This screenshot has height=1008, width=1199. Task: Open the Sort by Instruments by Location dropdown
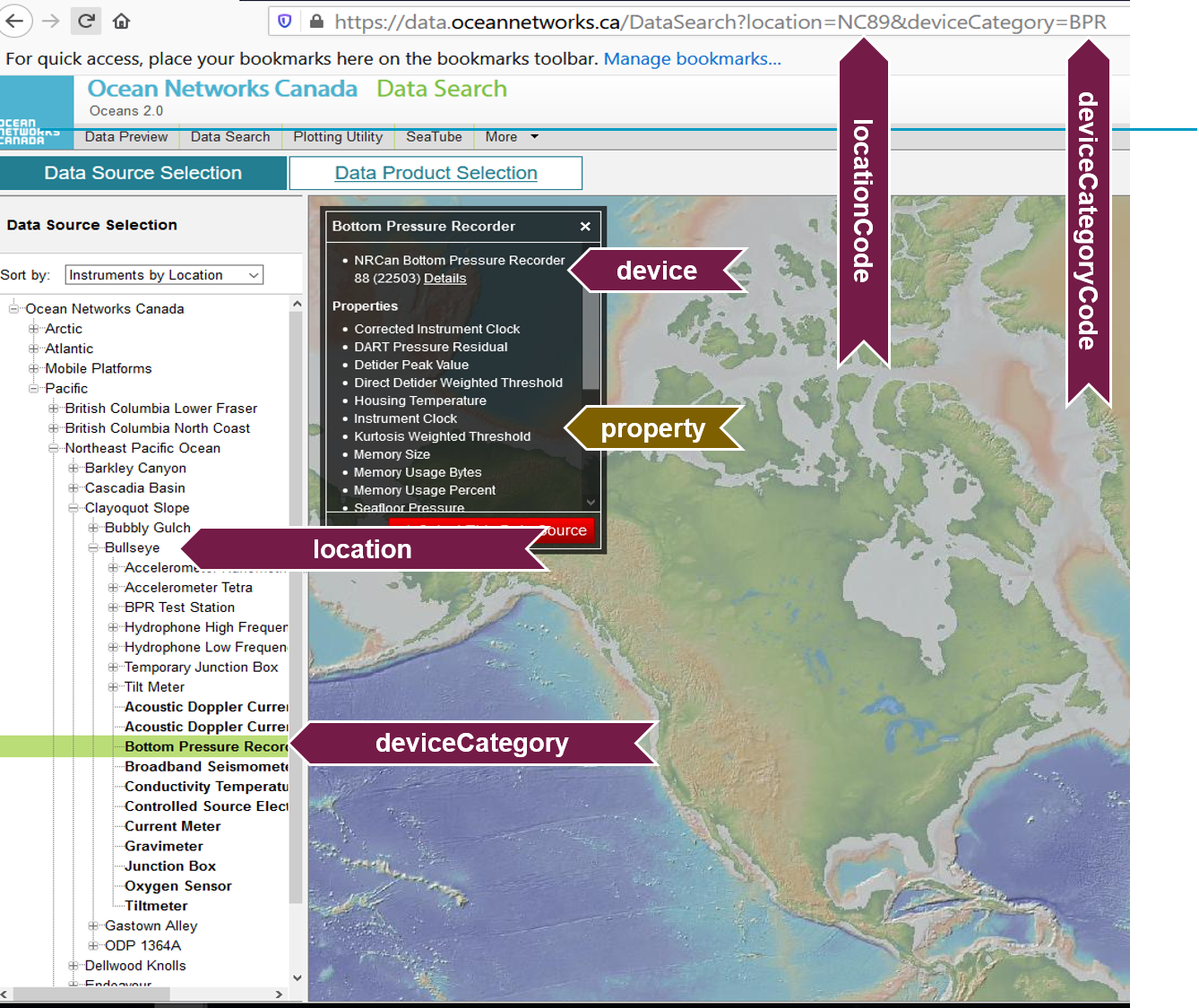pos(164,275)
